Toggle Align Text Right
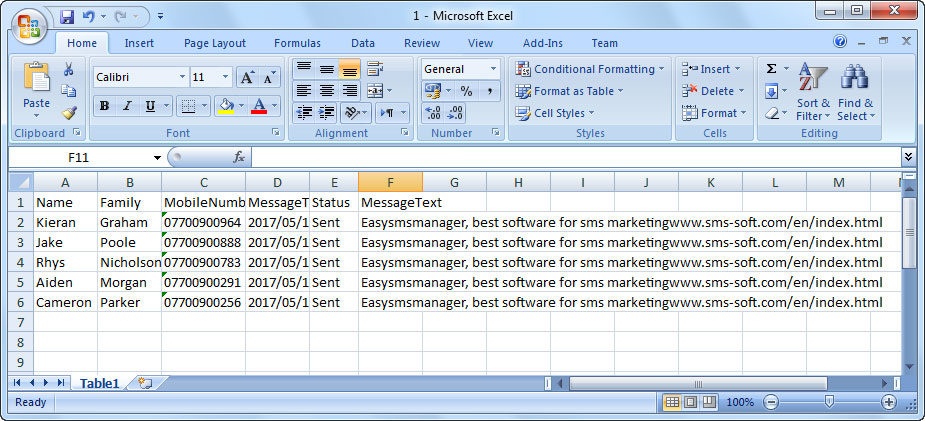The width and height of the screenshot is (925, 421). (x=349, y=91)
